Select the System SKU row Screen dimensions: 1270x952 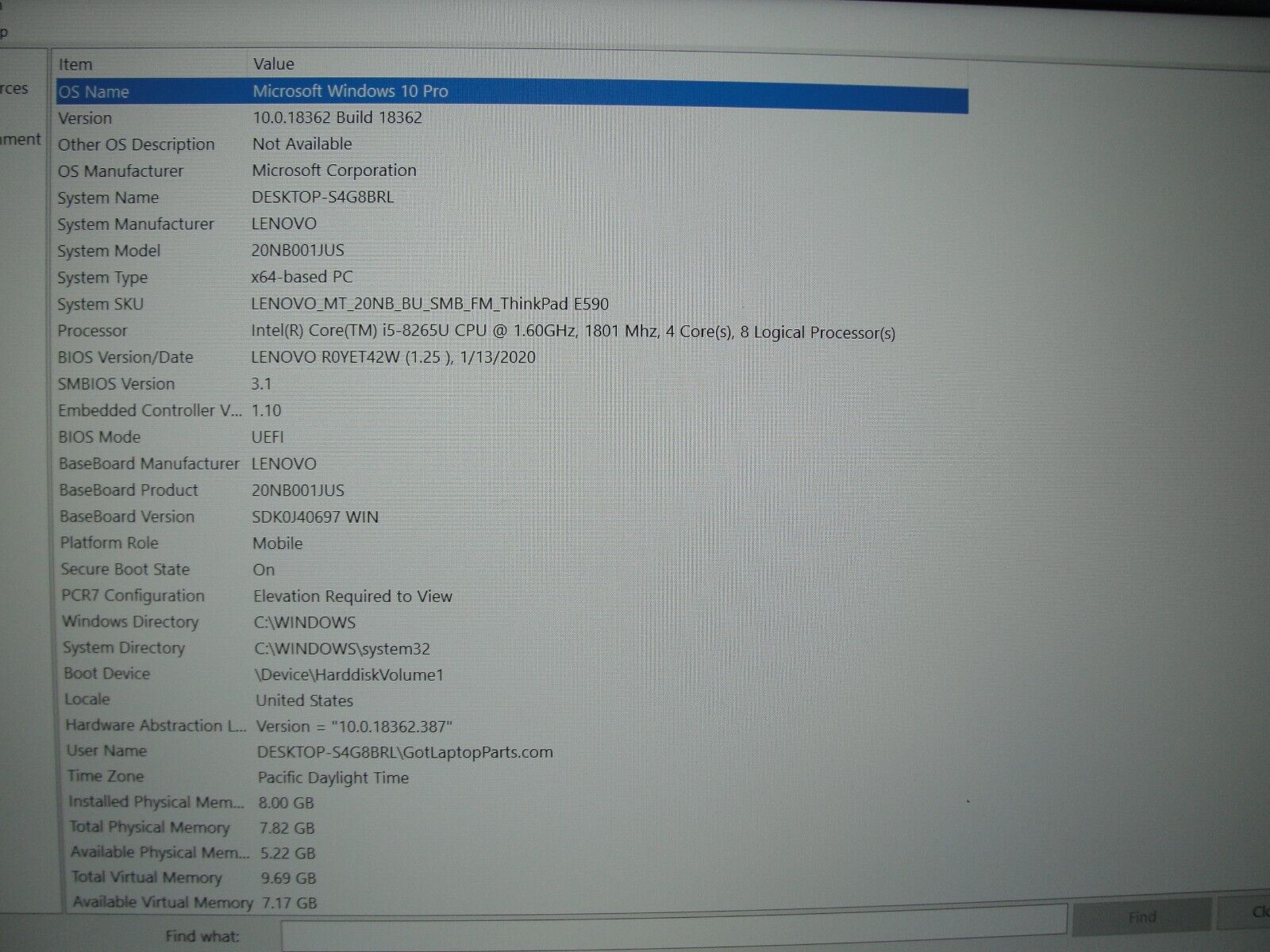click(512, 305)
